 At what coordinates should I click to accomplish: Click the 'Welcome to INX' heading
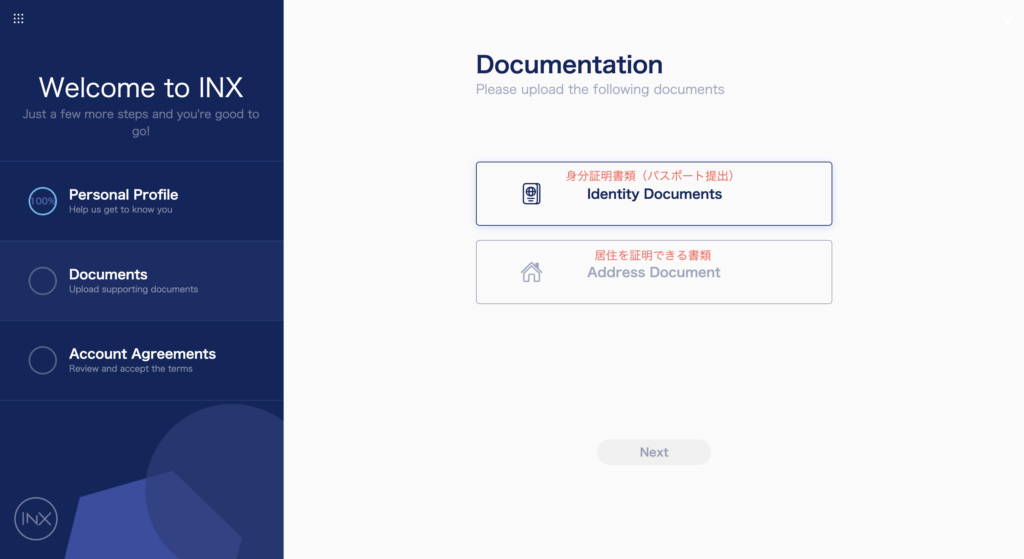(141, 88)
